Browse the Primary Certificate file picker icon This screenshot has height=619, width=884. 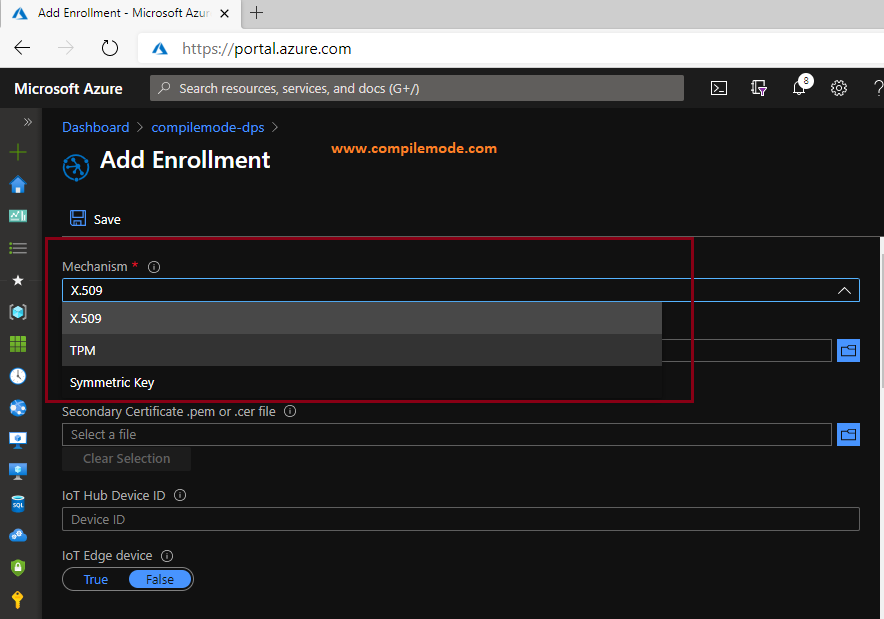(x=848, y=350)
